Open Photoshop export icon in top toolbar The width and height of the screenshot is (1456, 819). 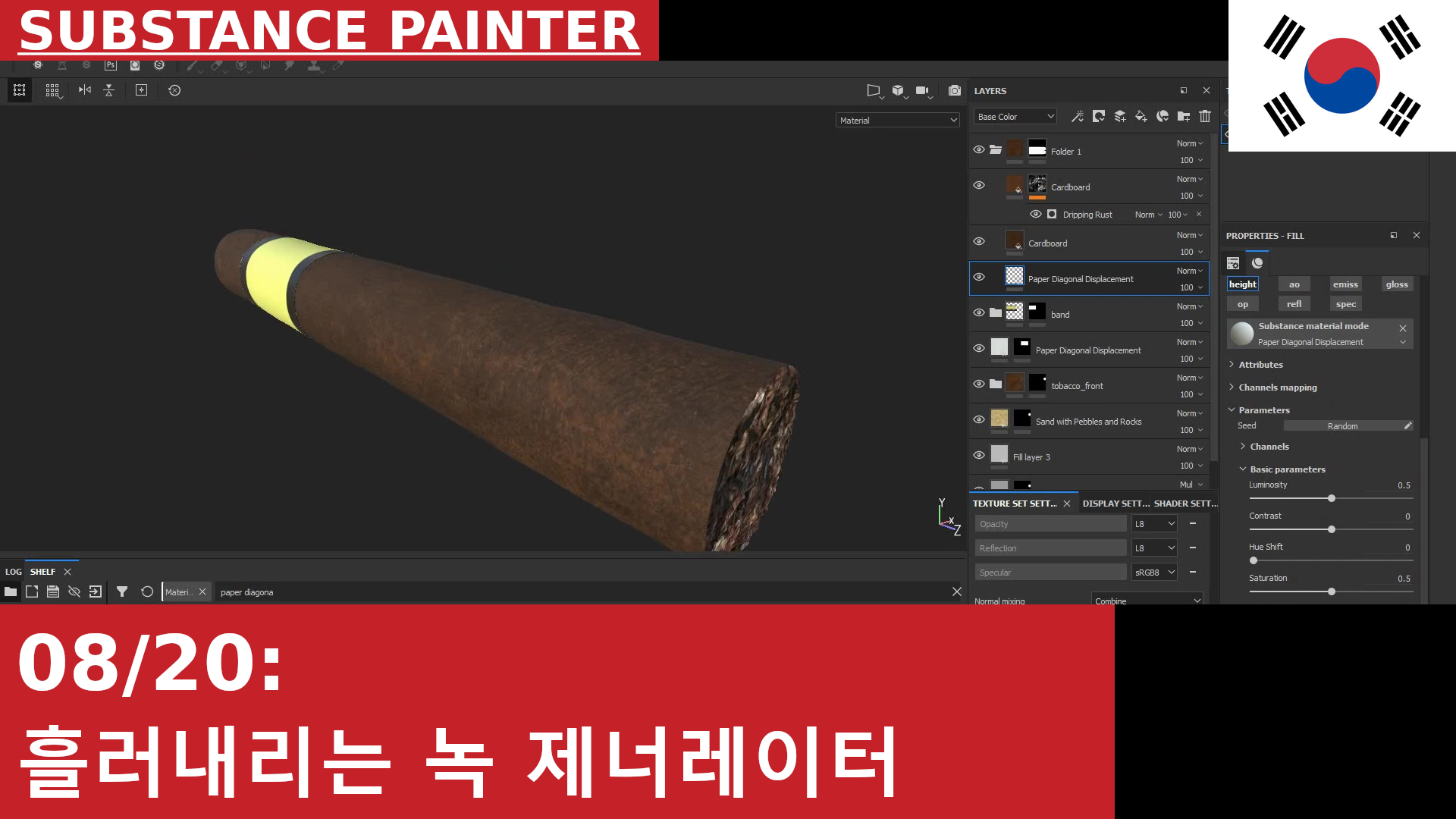[x=111, y=65]
